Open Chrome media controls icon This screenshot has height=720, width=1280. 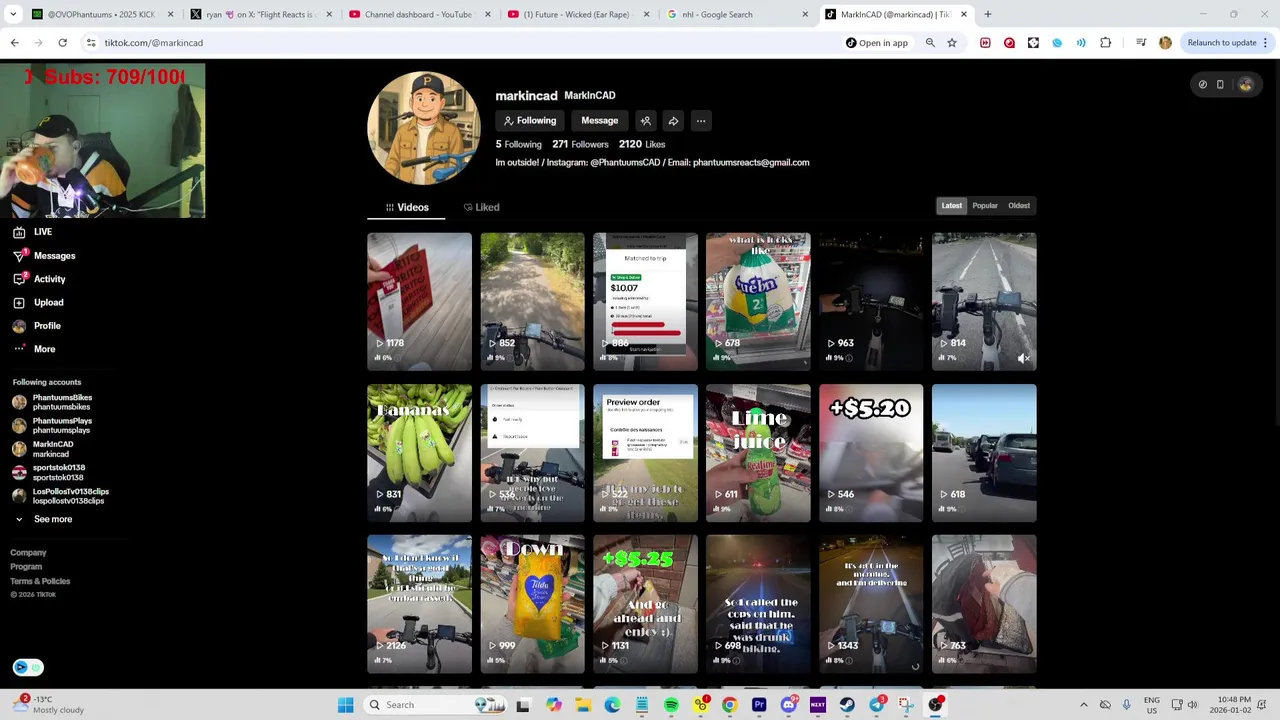click(x=1141, y=43)
